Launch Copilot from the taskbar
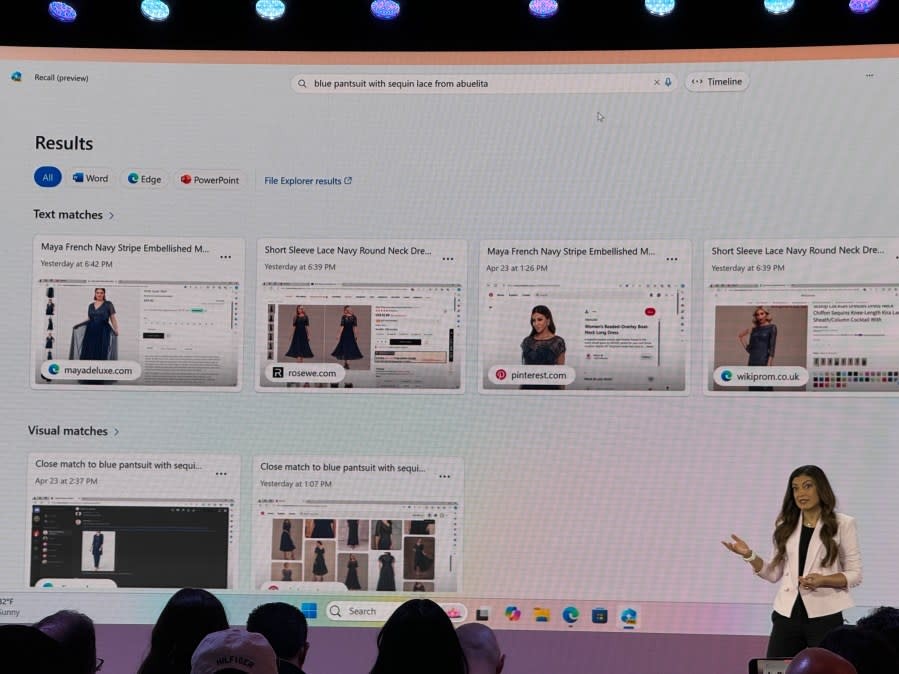The image size is (899, 674). click(x=513, y=614)
